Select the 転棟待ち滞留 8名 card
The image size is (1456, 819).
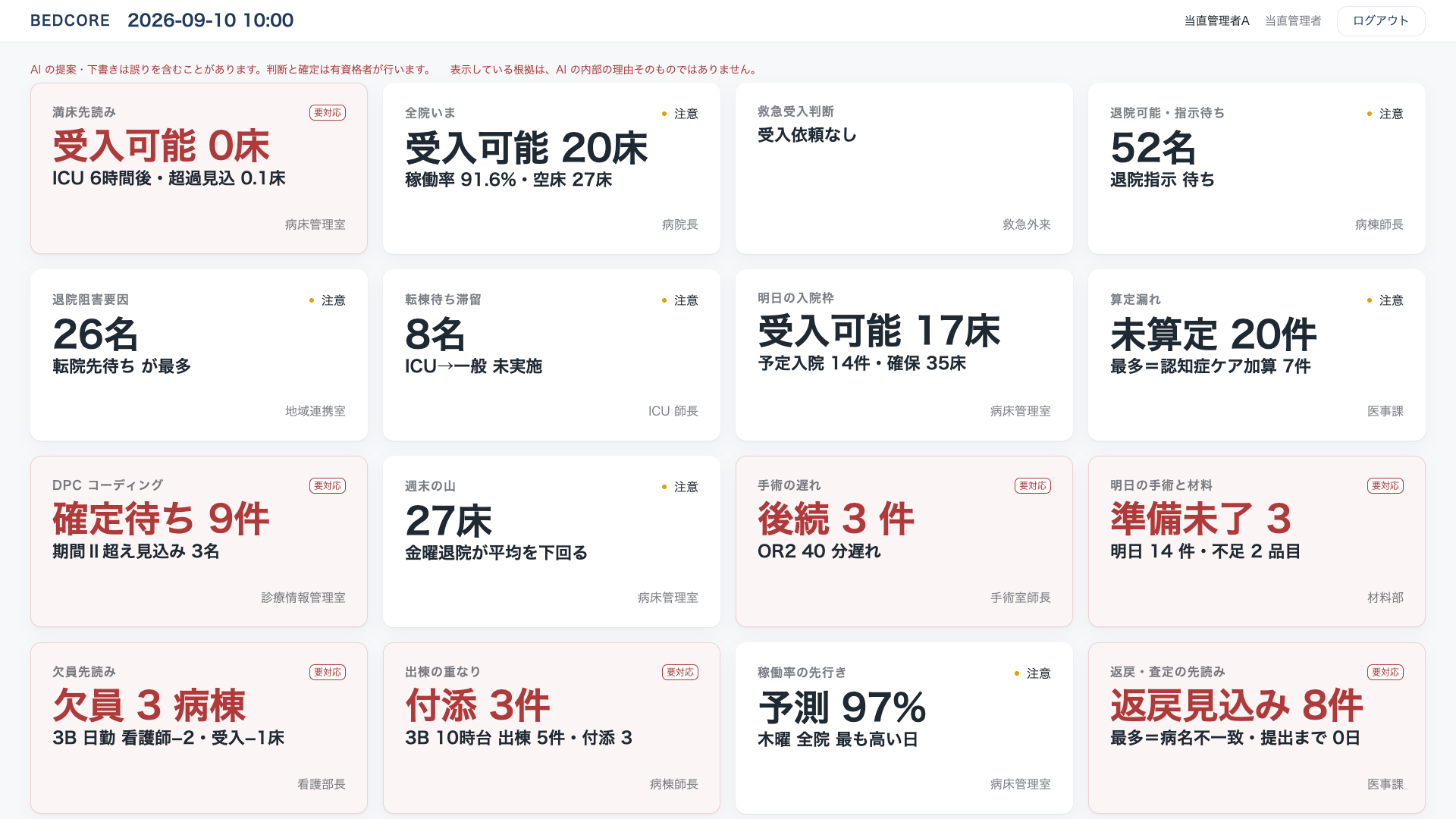pos(551,355)
